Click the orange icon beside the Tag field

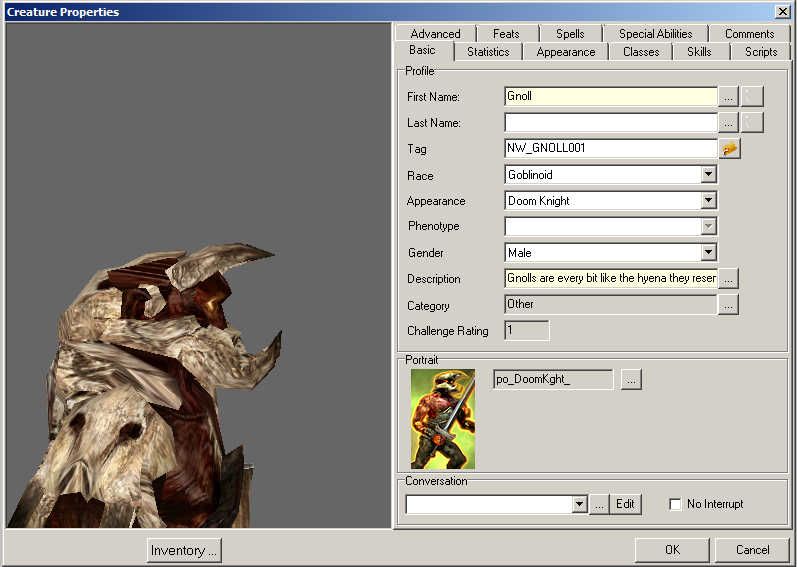tap(730, 148)
